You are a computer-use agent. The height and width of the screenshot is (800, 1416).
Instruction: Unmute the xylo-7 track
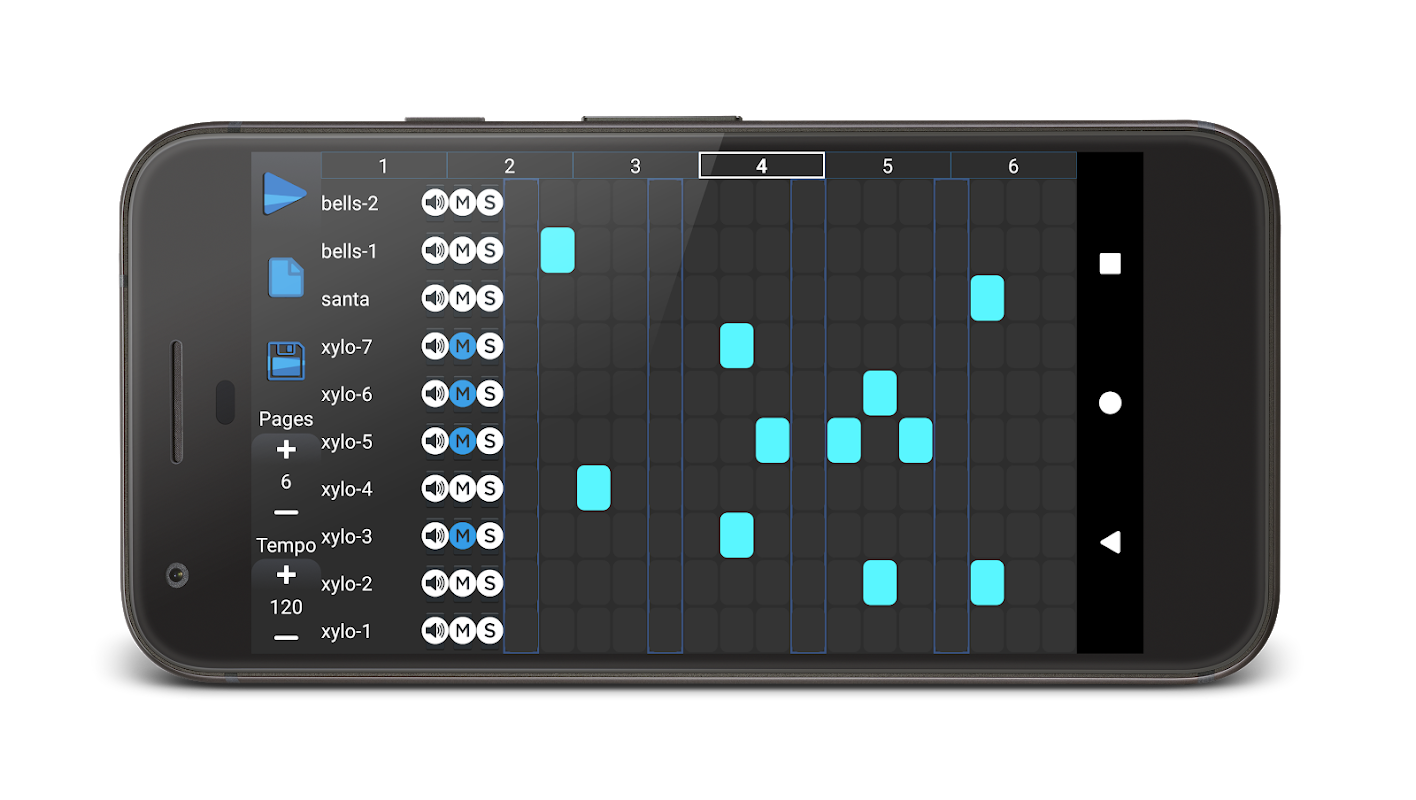(x=462, y=346)
